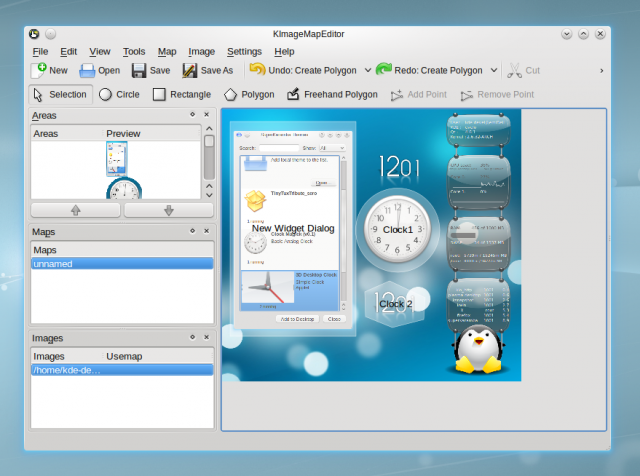Click the Selection arrow tool
Screen dimensions: 640x476
60,95
